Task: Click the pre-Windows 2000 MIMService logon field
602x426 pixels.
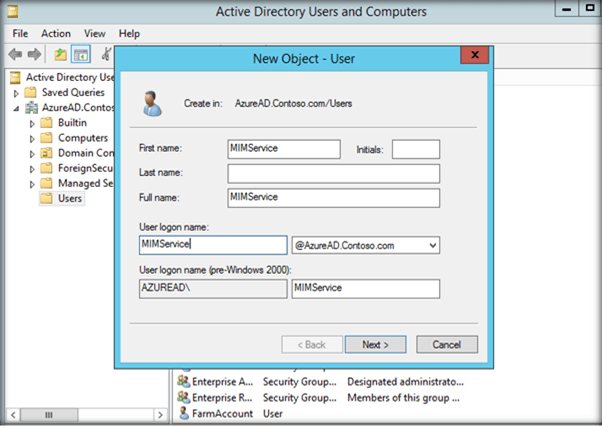Action: (x=366, y=289)
